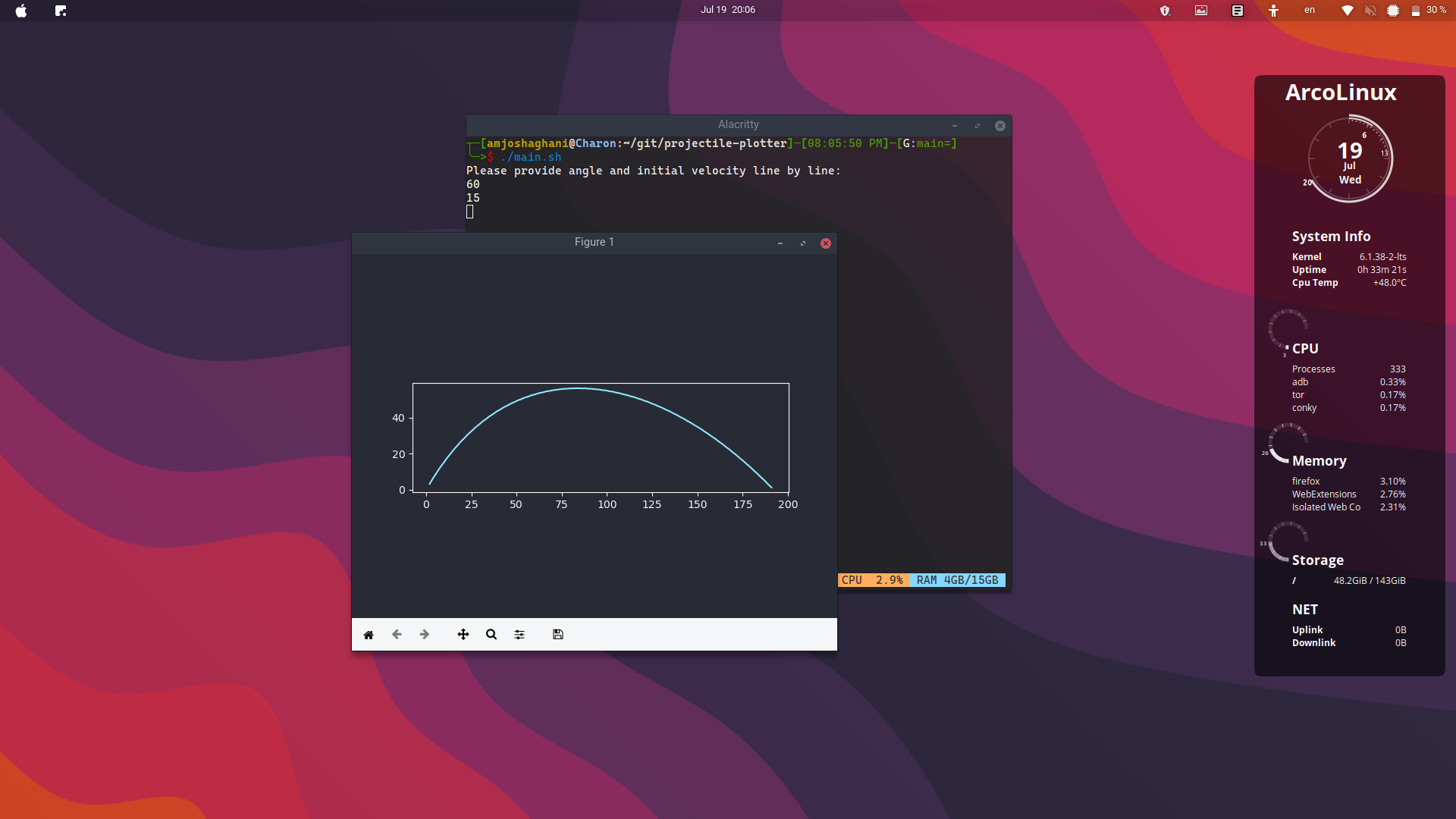
Task: Click the '15' input line in terminal
Action: tap(473, 198)
